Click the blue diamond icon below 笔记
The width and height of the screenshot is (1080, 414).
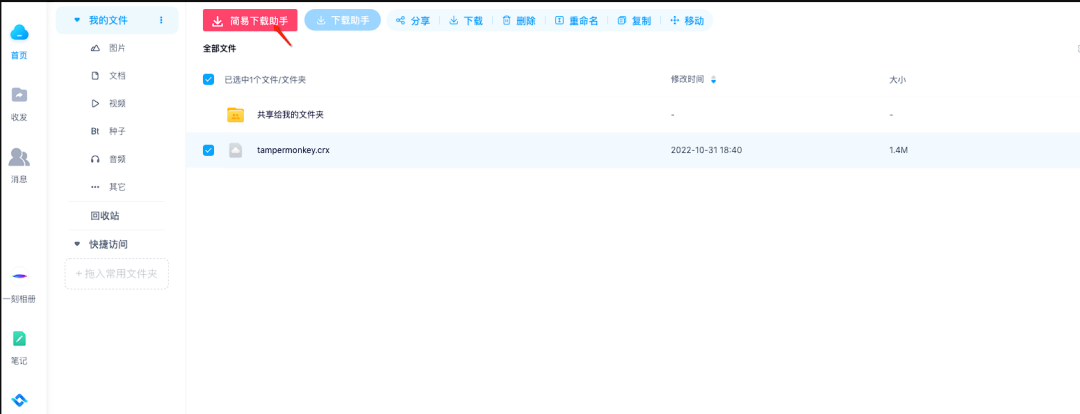[19, 400]
